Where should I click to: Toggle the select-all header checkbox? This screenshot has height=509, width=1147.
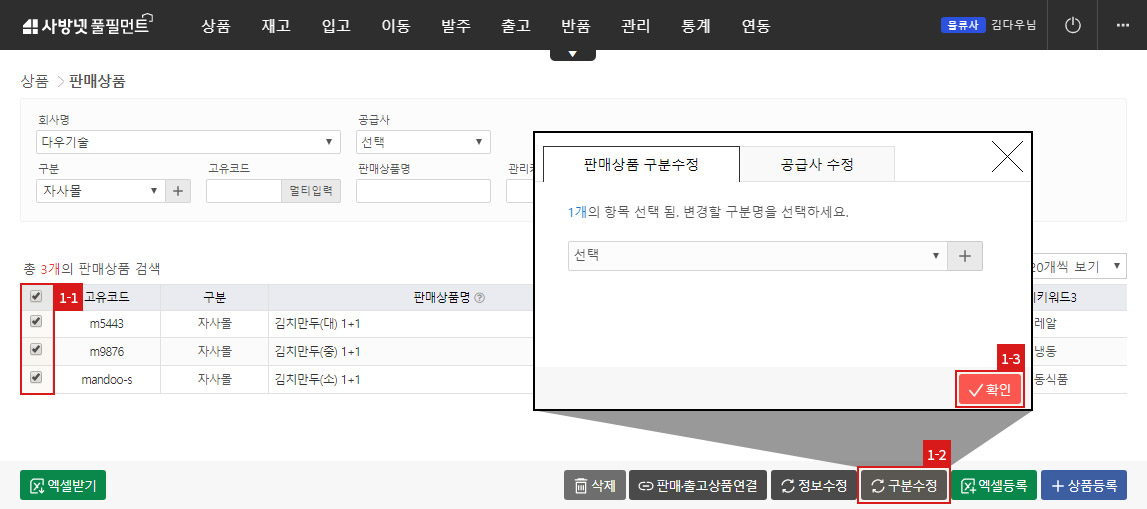pos(36,297)
